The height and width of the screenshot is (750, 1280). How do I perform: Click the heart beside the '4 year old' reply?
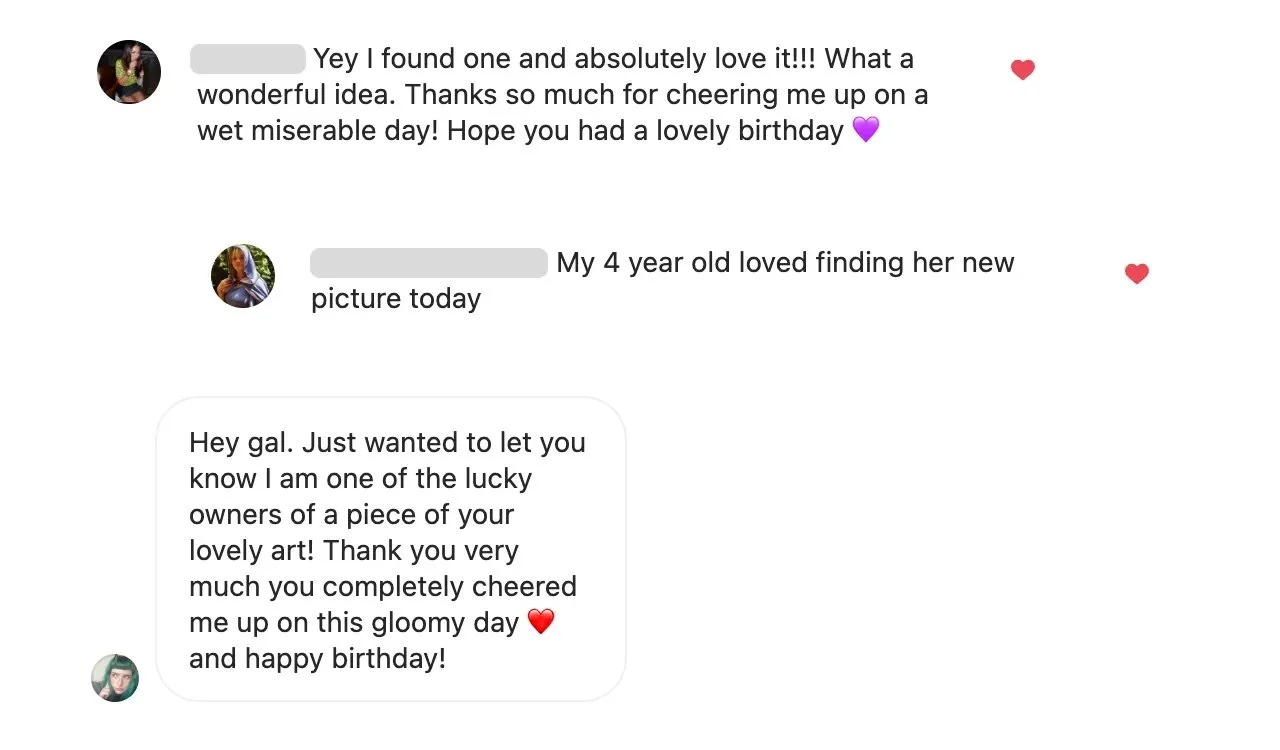pyautogui.click(x=1137, y=273)
